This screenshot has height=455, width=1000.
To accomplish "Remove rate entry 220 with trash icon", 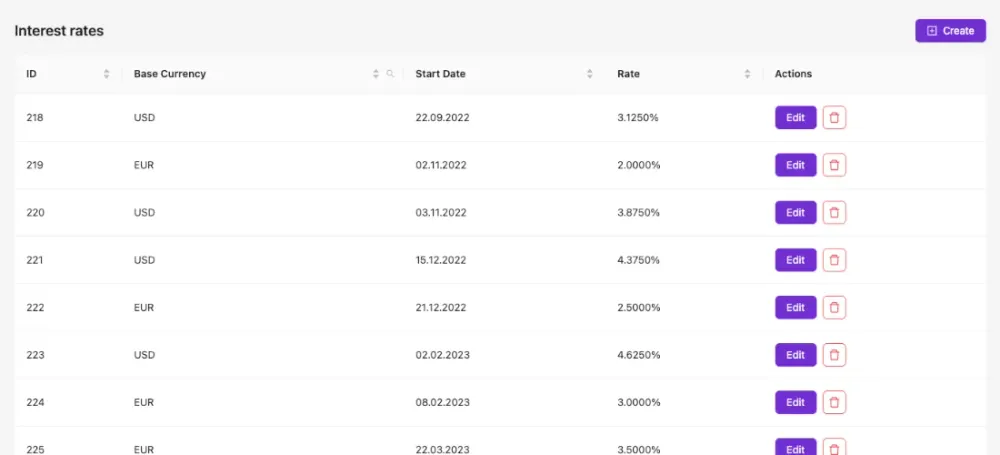I will [834, 213].
